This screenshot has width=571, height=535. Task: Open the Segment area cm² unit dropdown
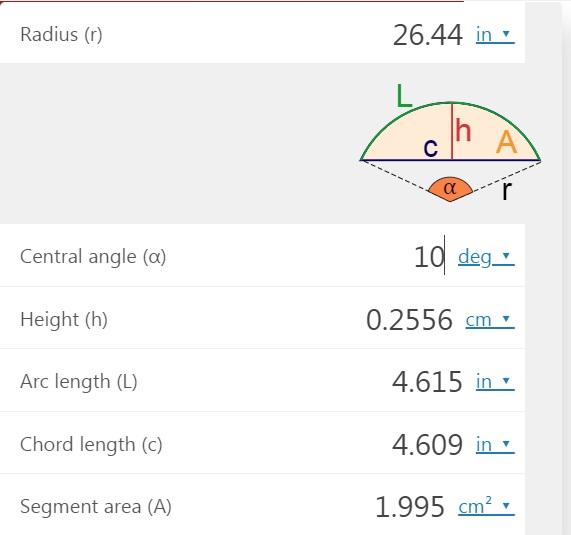pos(486,506)
